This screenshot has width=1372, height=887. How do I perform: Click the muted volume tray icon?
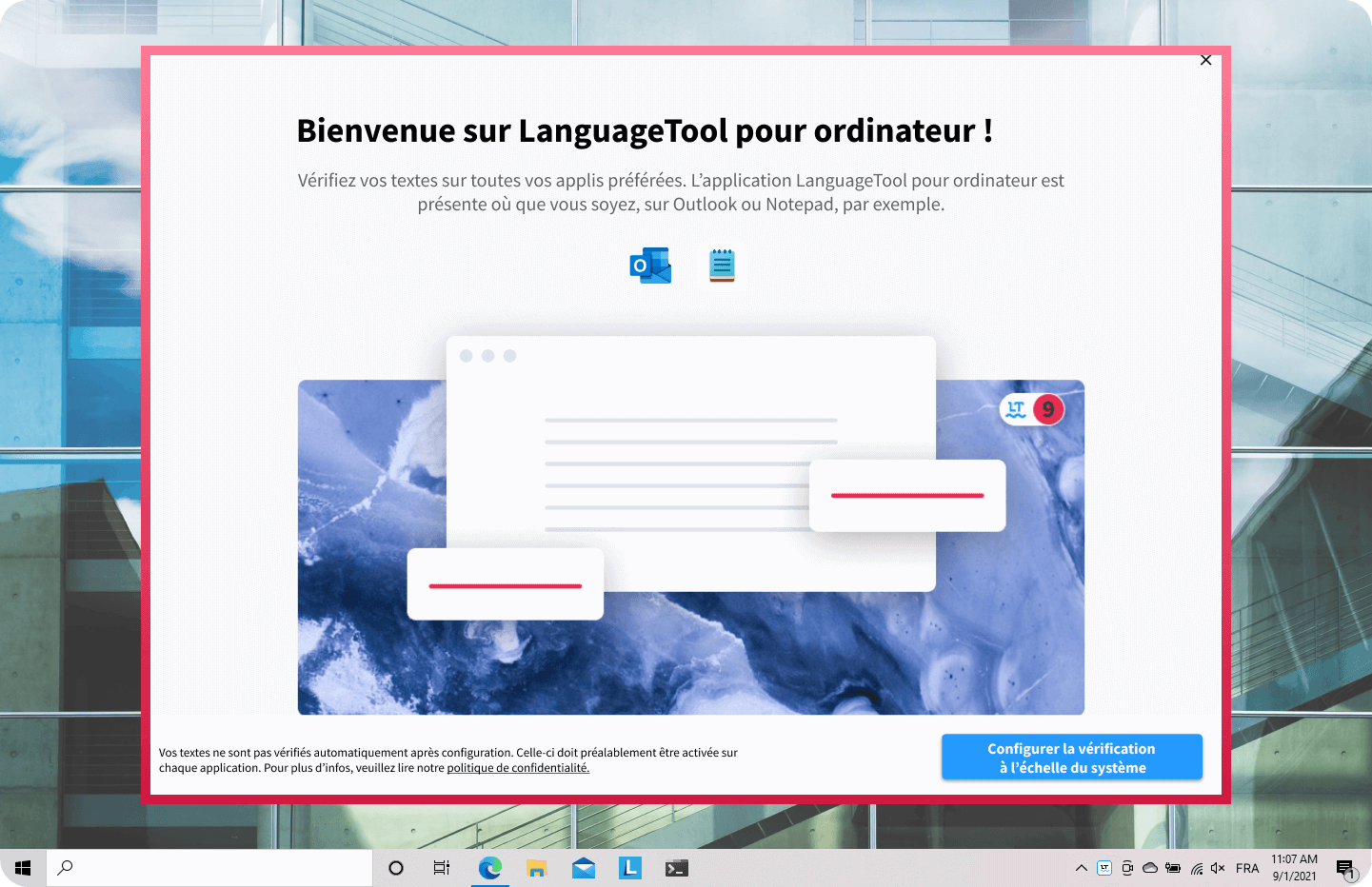click(1218, 868)
